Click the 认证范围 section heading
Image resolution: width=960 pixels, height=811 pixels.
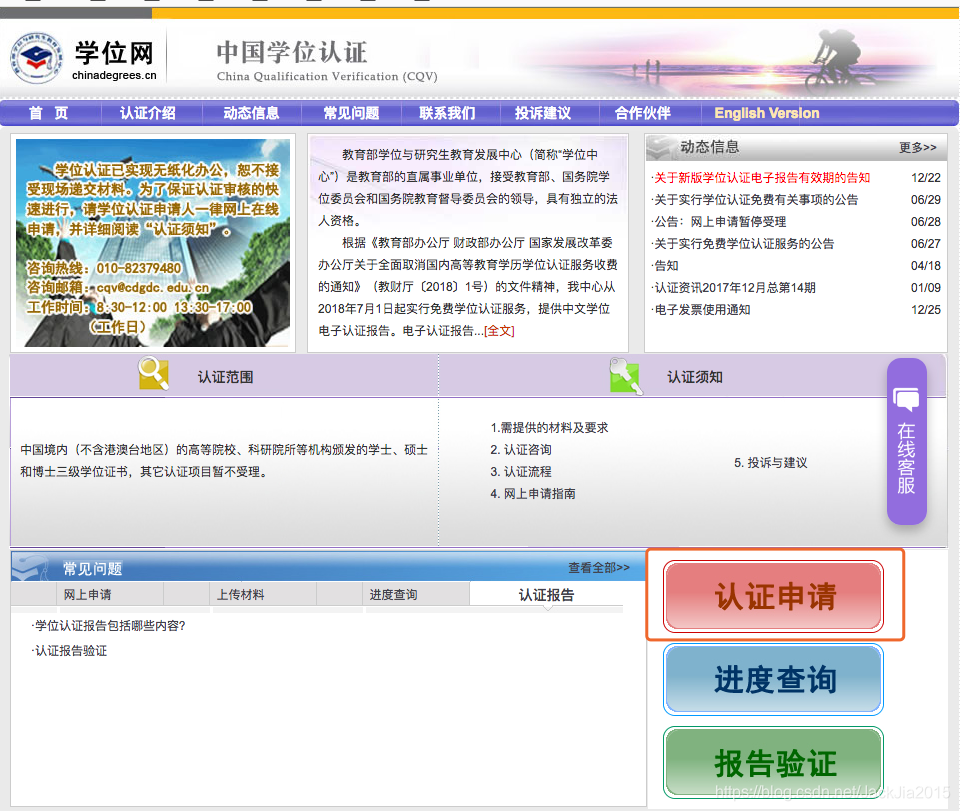point(225,377)
